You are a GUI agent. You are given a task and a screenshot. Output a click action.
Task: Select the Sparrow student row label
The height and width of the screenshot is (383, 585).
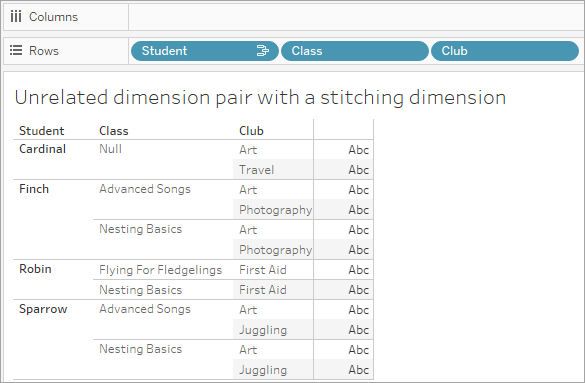click(43, 309)
